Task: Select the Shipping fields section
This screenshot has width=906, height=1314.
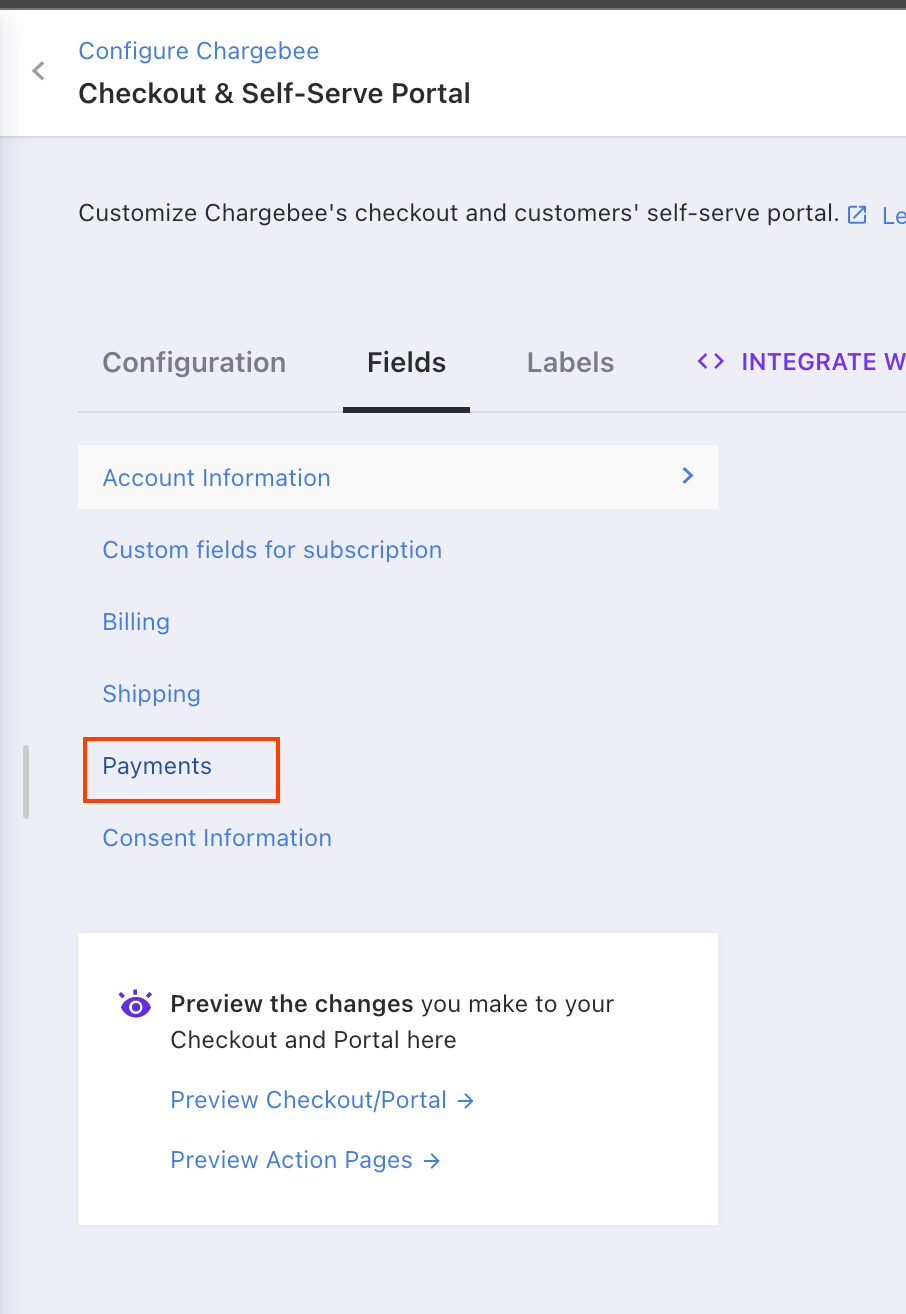Action: coord(152,694)
